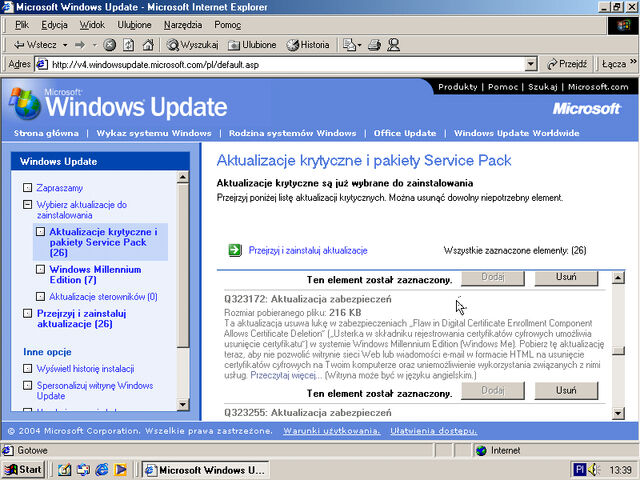Open the Edycja menu
The image size is (640, 480).
pos(54,25)
